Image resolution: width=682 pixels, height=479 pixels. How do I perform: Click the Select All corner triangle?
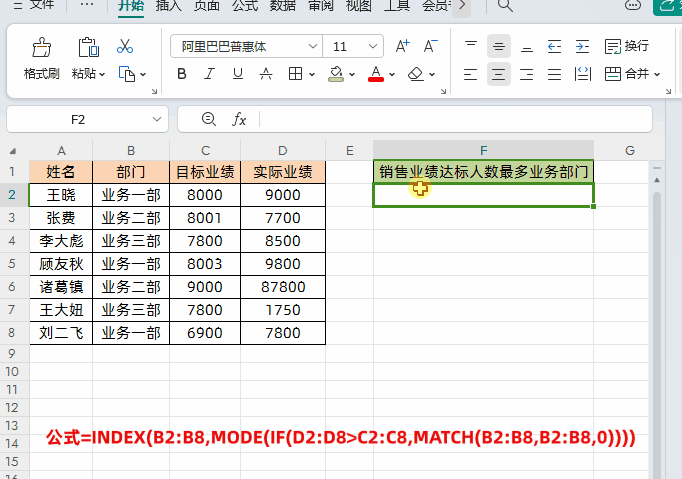pyautogui.click(x=13, y=151)
